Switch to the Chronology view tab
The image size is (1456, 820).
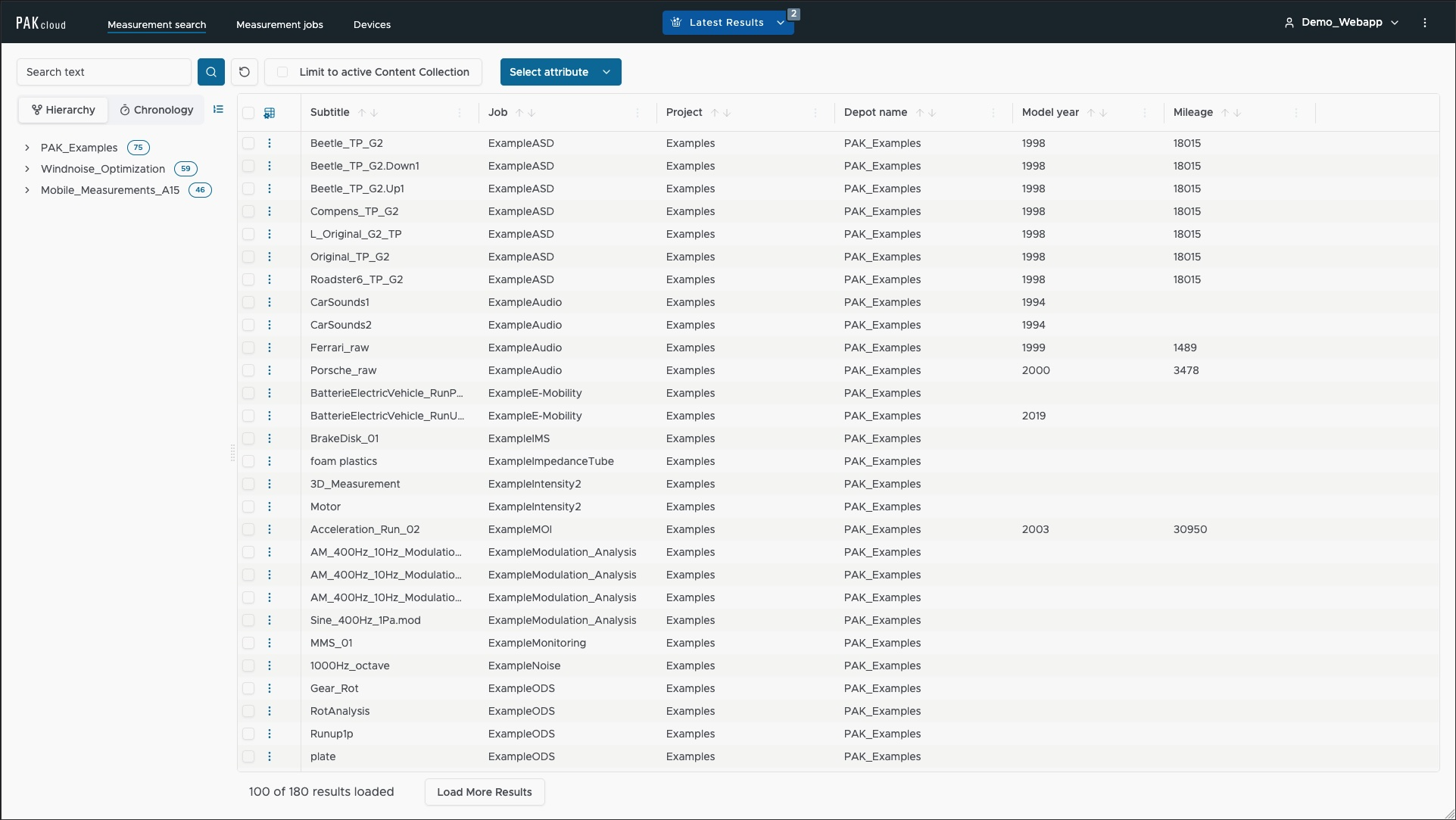tap(156, 110)
